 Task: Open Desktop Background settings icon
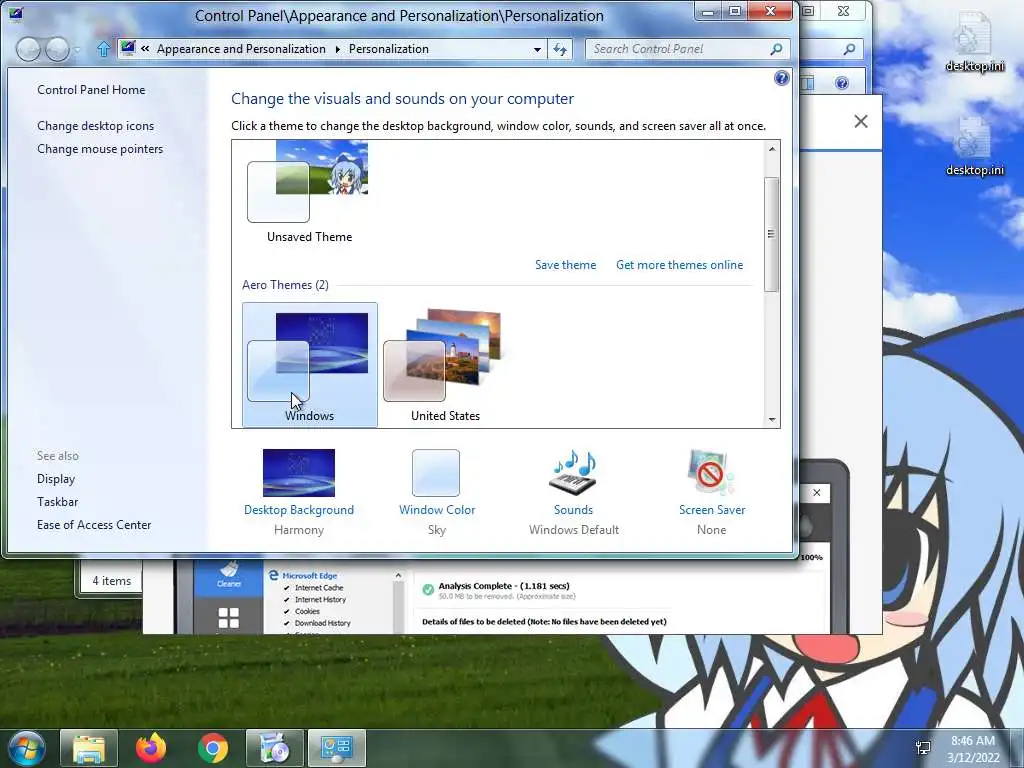click(298, 473)
